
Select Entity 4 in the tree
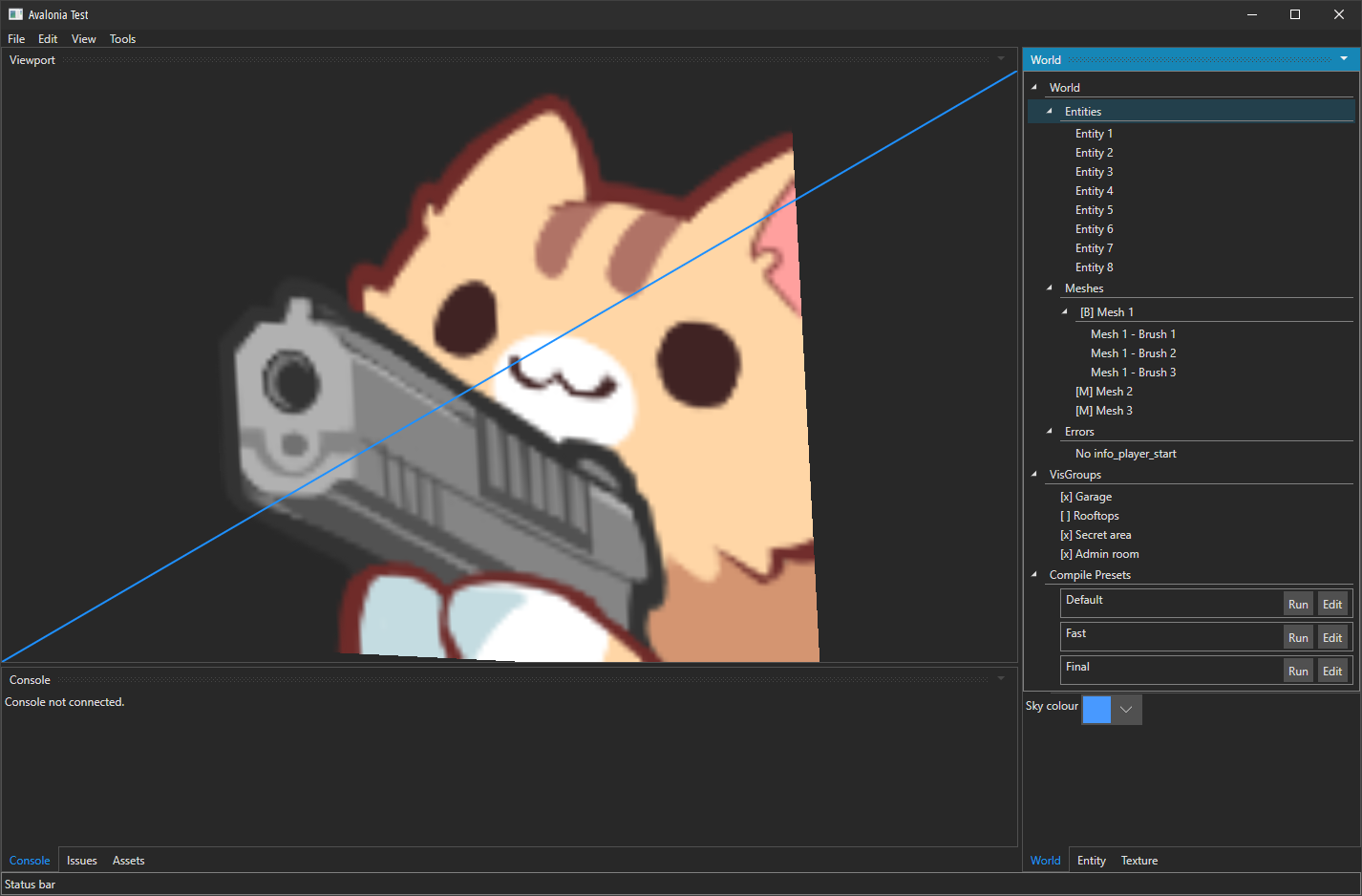[x=1094, y=191]
